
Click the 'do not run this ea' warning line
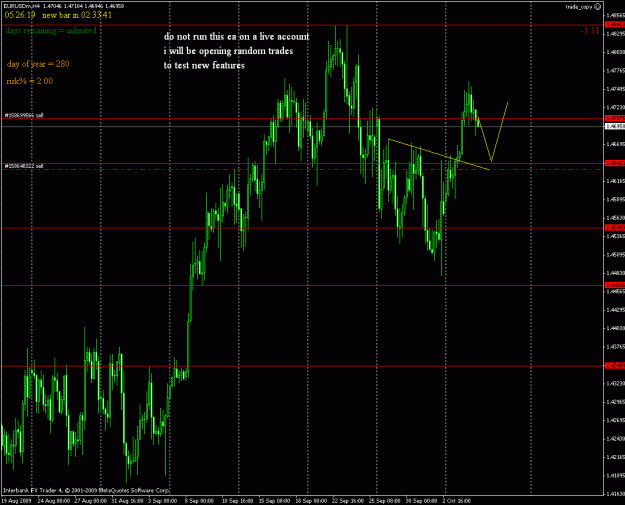236,37
